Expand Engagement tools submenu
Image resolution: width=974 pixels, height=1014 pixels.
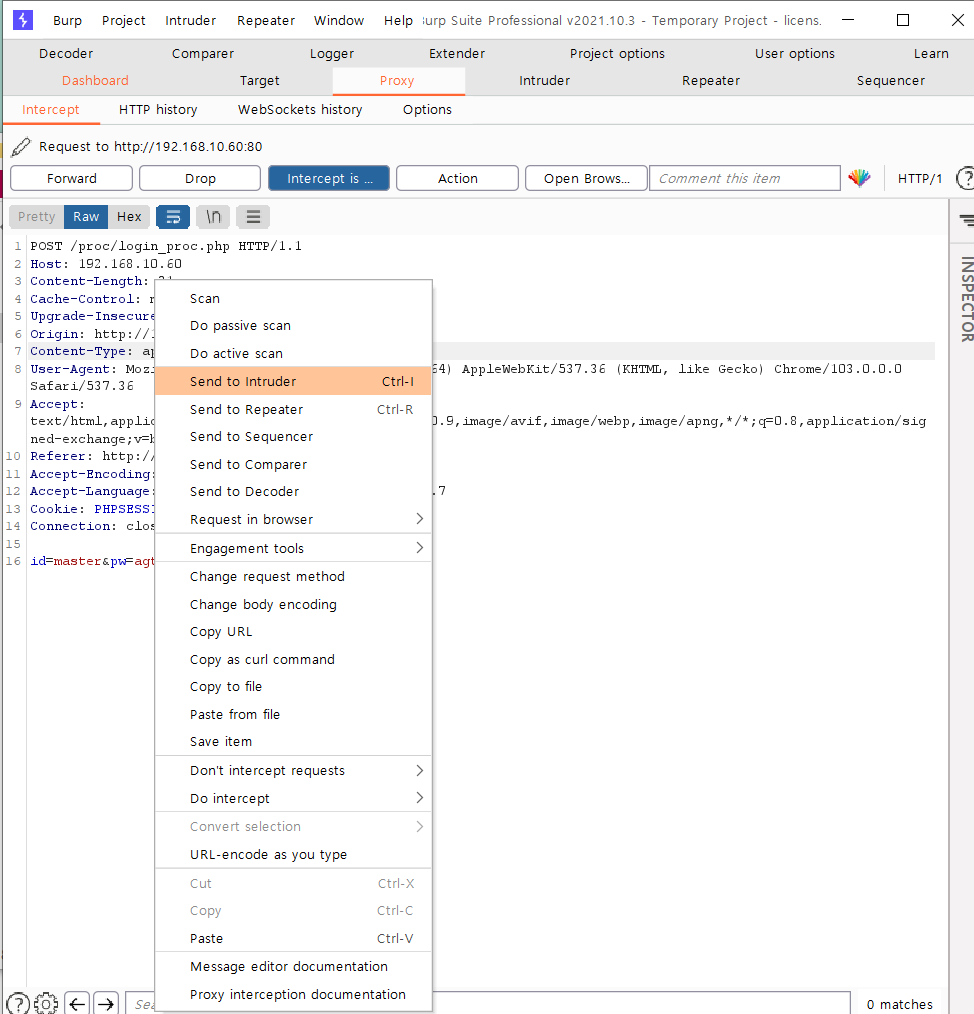coord(293,548)
